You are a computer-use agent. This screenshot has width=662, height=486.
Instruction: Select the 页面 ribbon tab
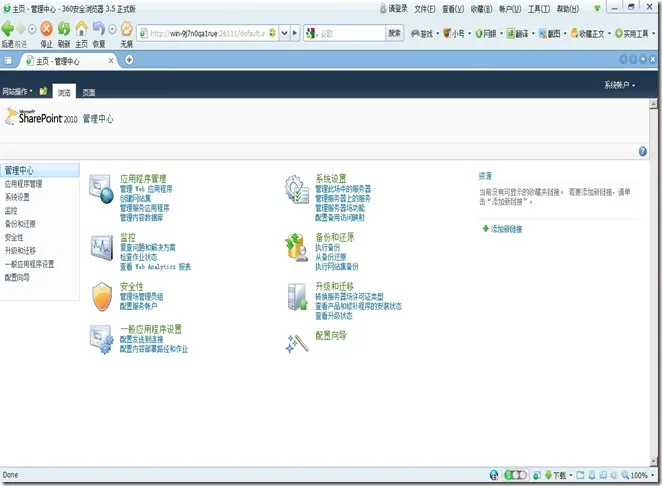click(x=89, y=92)
